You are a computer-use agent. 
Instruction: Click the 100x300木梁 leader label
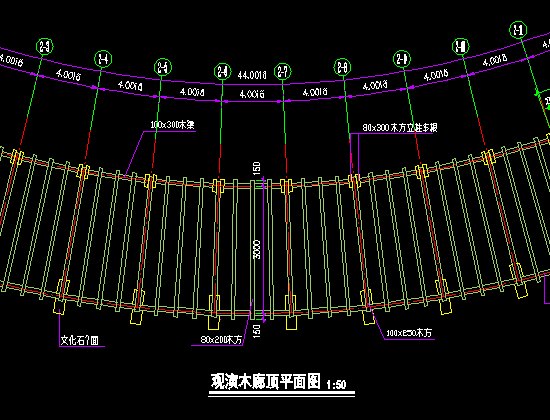[172, 125]
